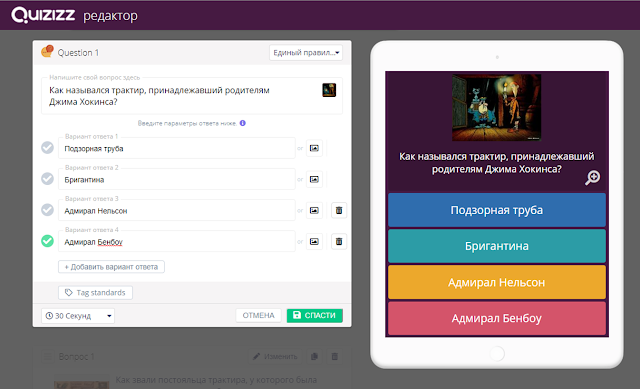Delete Вопрос 1 in background list
640x389 pixels.
click(x=335, y=356)
